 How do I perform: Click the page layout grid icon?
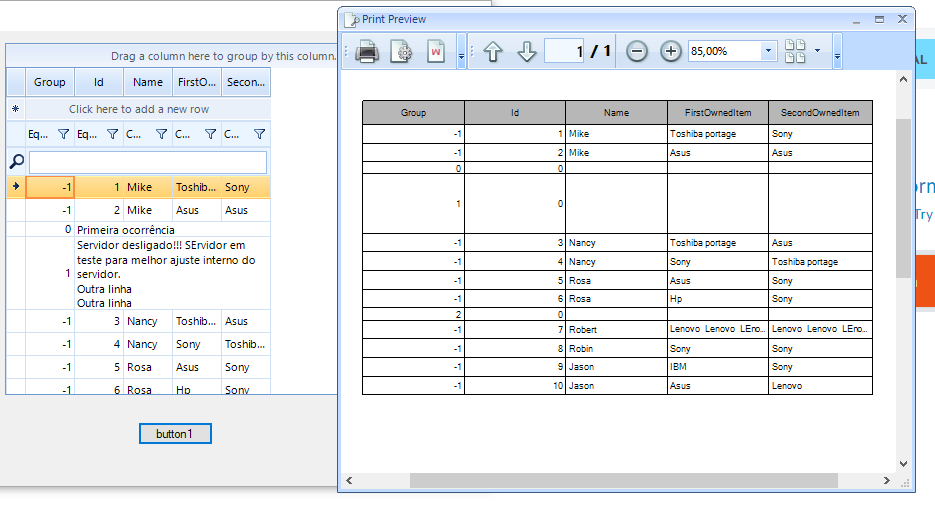[796, 52]
